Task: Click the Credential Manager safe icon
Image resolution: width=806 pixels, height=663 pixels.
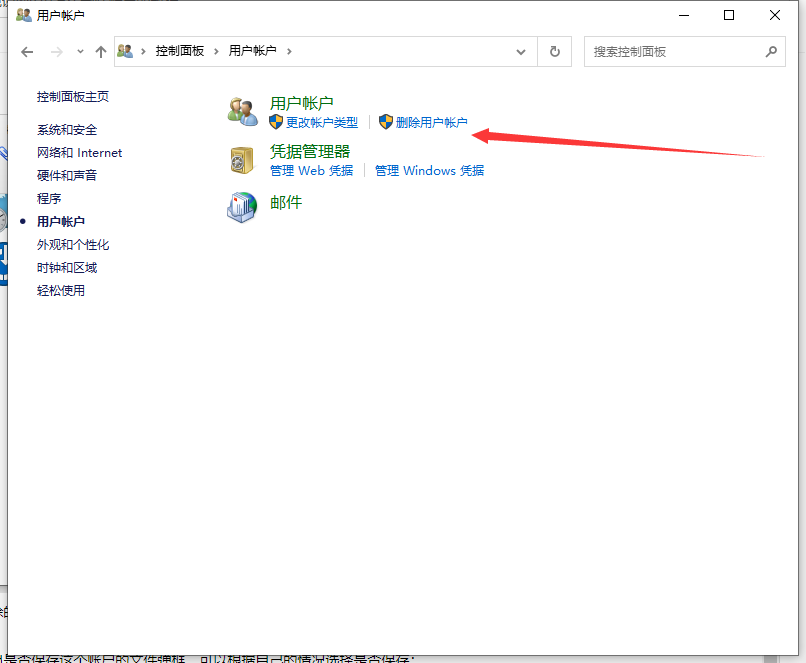Action: (x=242, y=160)
